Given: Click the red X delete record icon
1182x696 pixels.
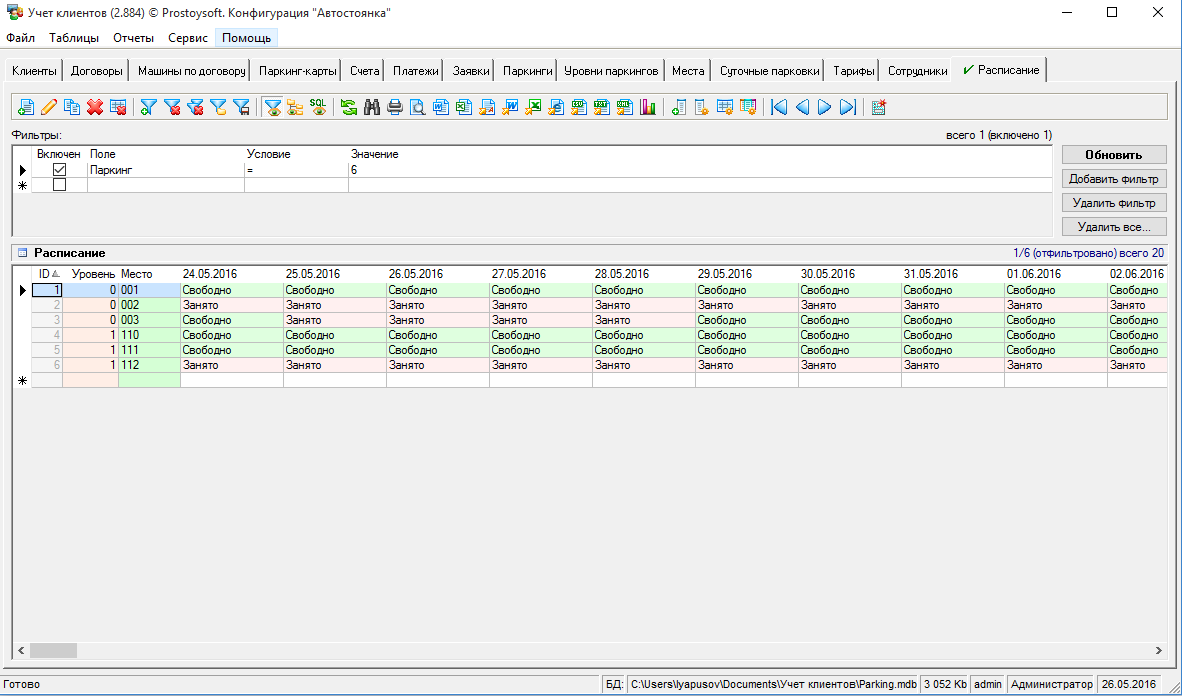Looking at the screenshot, I should click(x=95, y=107).
